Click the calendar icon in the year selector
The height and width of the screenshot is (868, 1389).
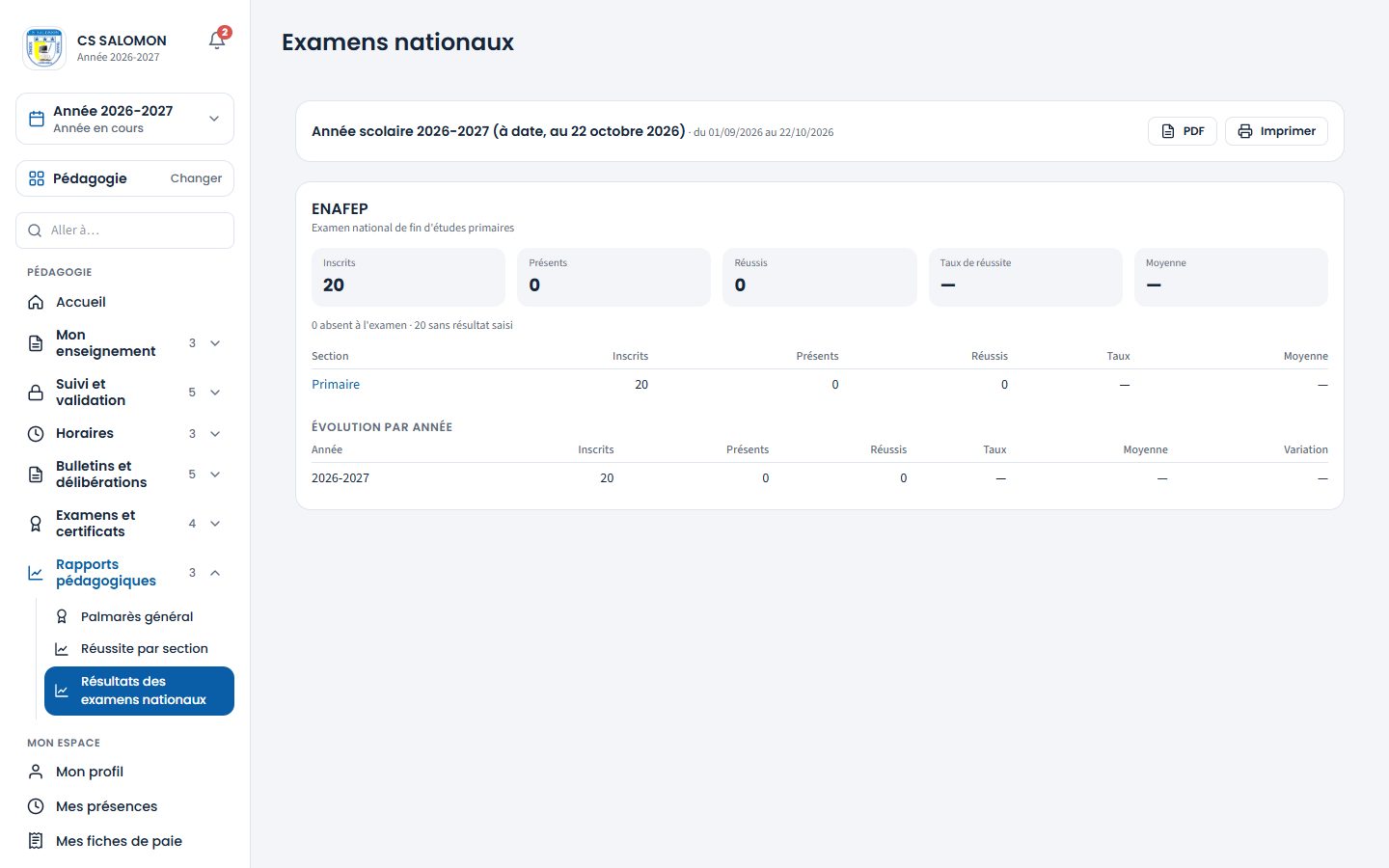(x=37, y=119)
